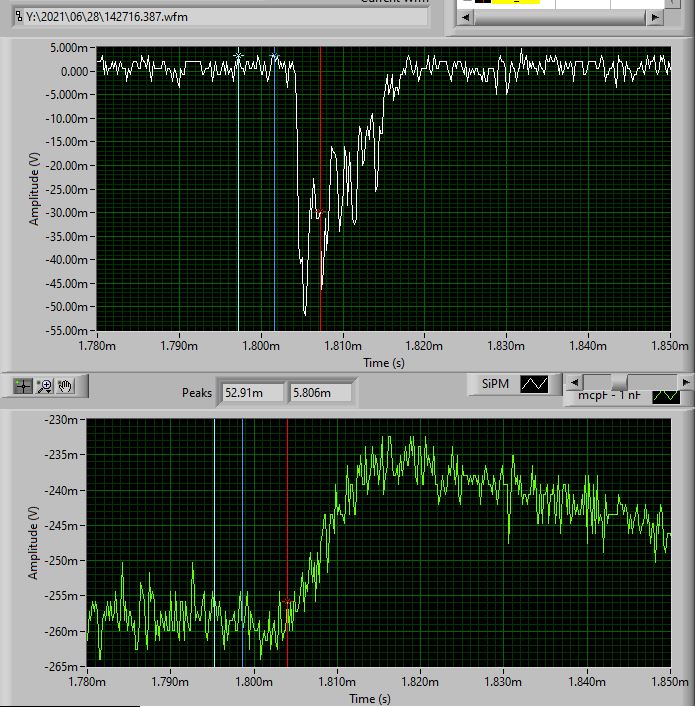Select the cursor movement crosshair tool
Viewport: 695px width, 707px height.
click(23, 385)
